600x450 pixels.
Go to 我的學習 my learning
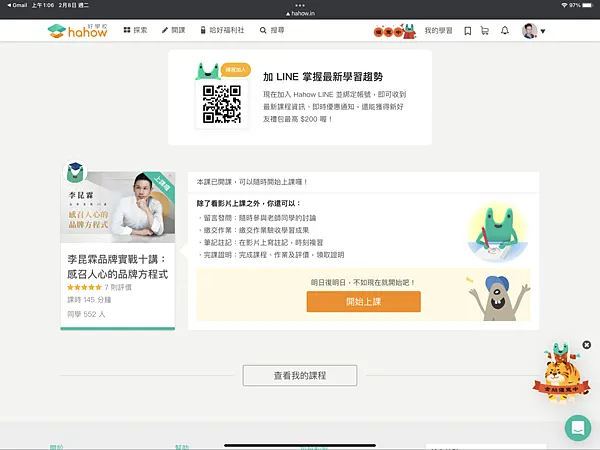click(x=439, y=31)
